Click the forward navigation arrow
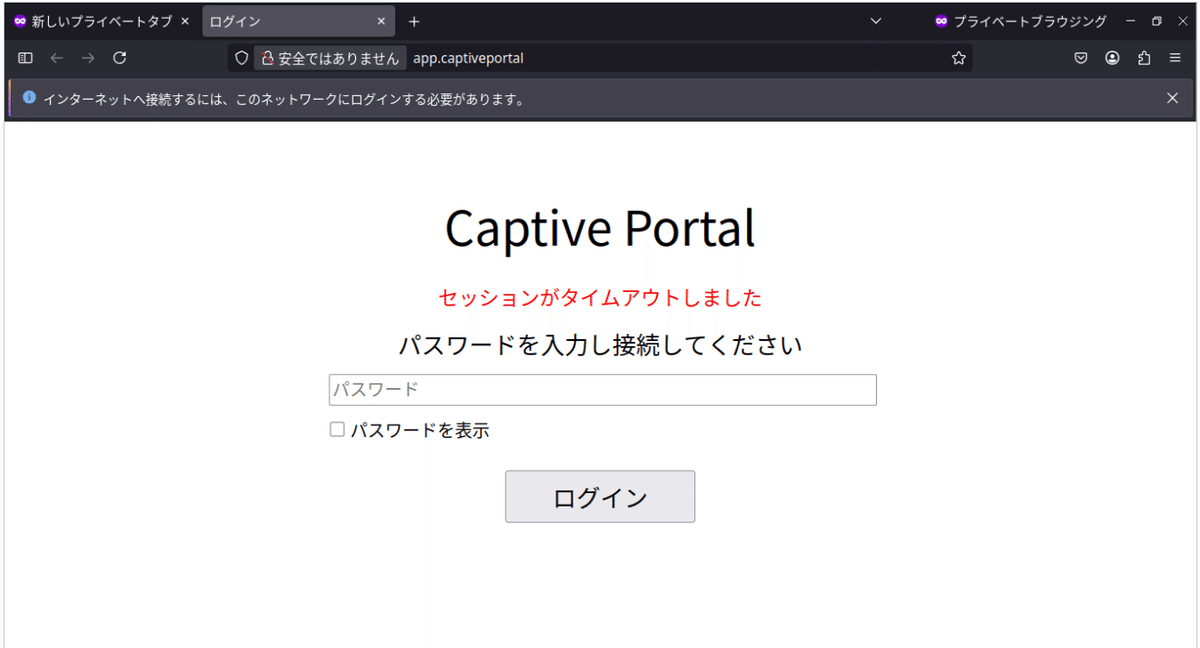This screenshot has width=1200, height=648. pos(88,57)
